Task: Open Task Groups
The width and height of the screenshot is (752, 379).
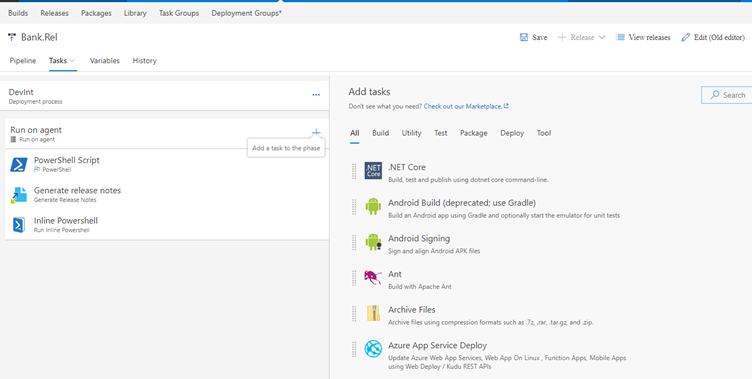Action: tap(179, 13)
